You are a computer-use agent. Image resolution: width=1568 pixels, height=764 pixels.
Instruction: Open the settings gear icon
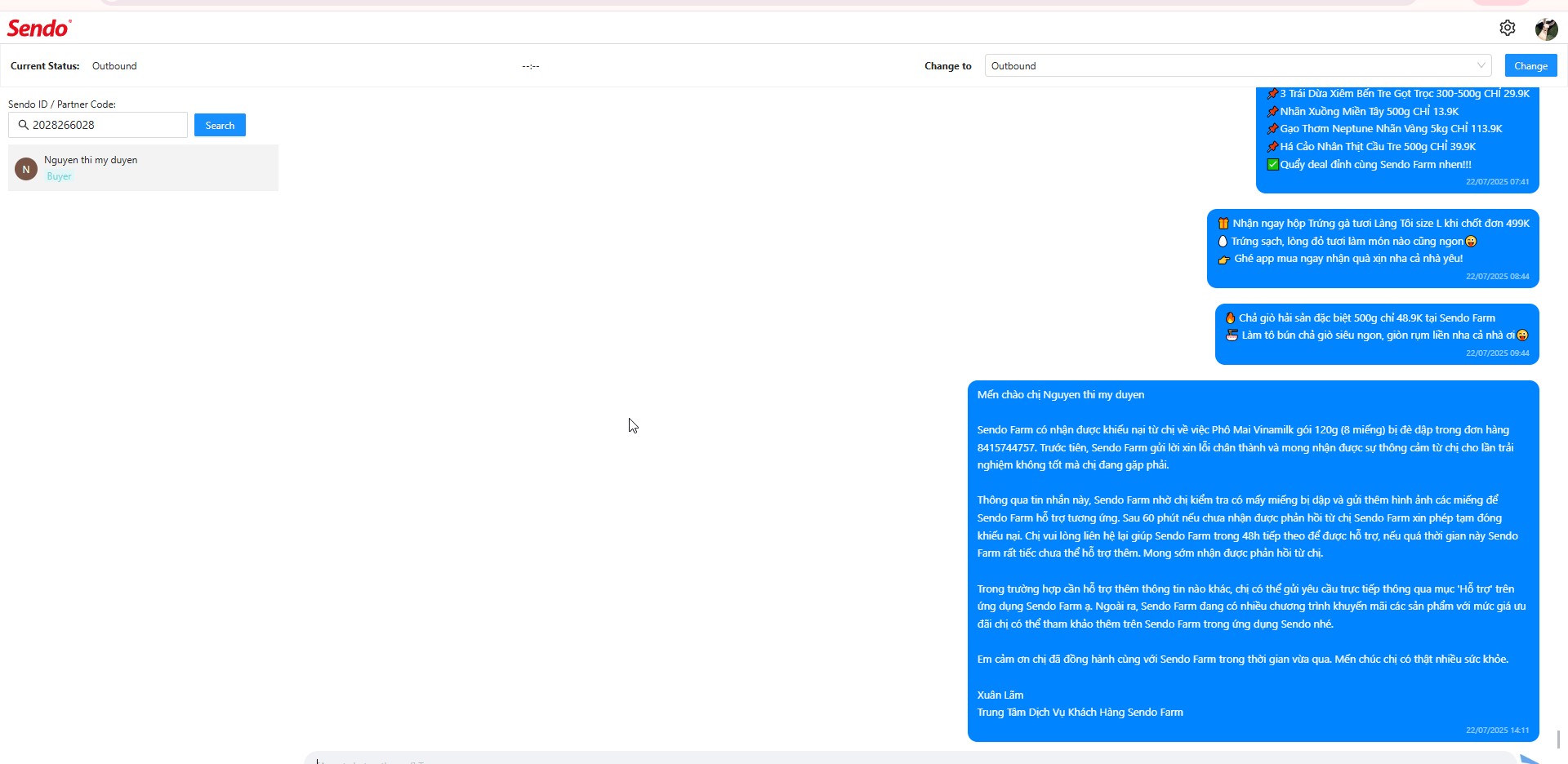(x=1508, y=28)
